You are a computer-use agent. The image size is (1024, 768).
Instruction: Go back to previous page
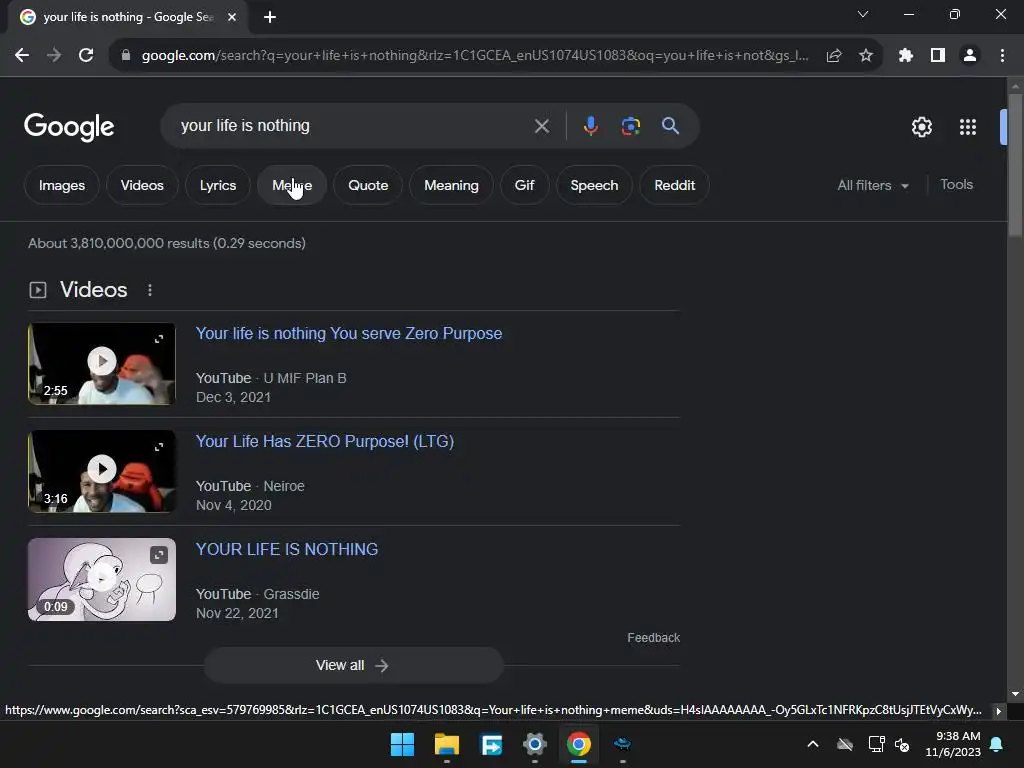22,56
